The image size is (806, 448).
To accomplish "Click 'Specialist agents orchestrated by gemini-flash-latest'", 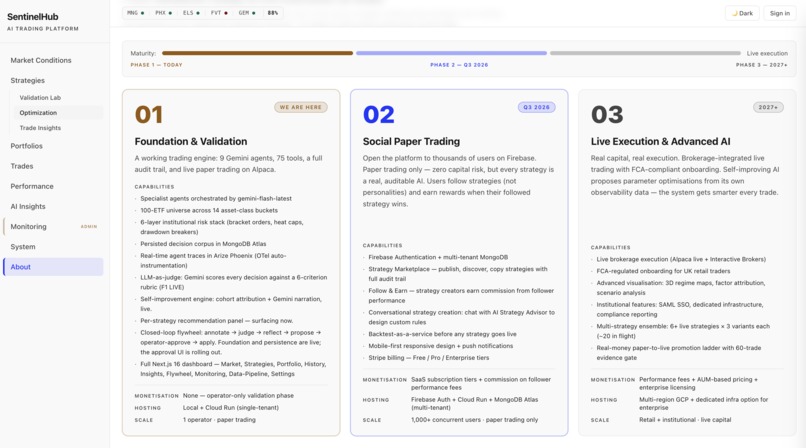I will pos(216,198).
